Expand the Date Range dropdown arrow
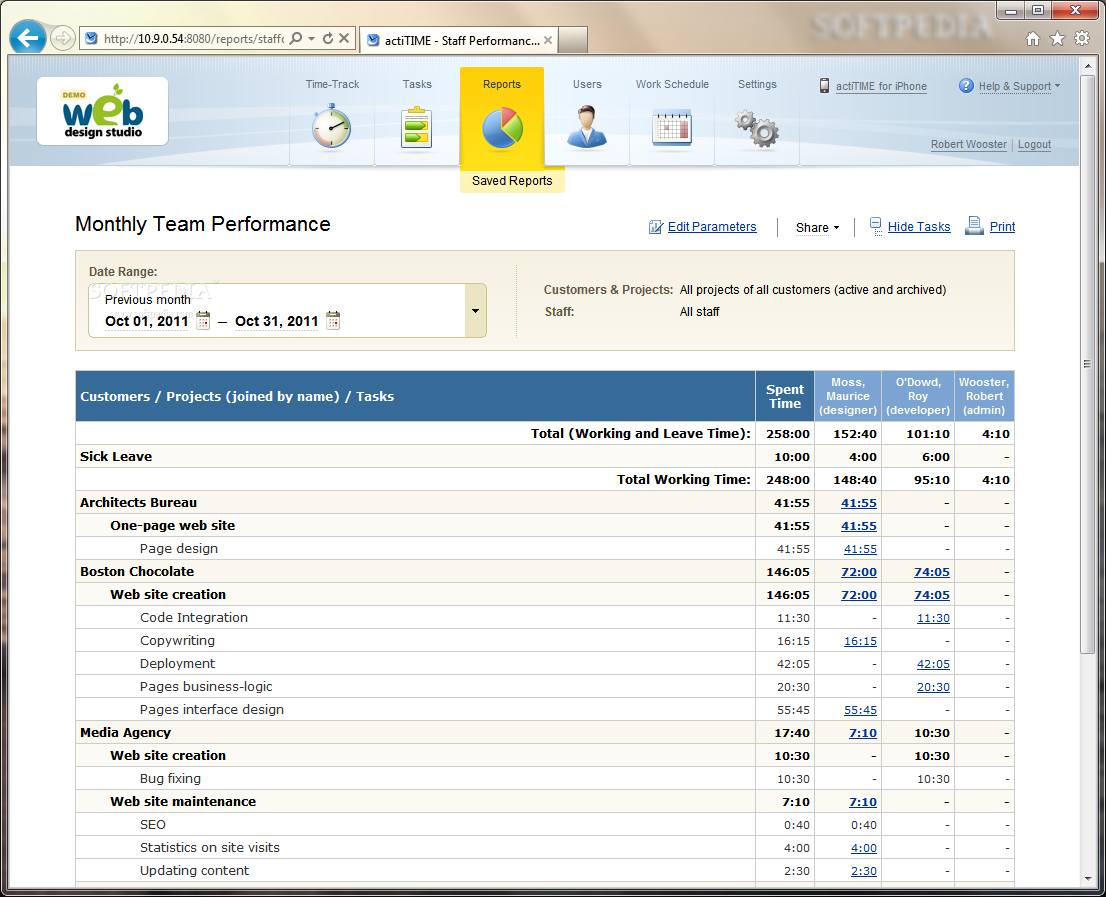1106x897 pixels. coord(475,311)
